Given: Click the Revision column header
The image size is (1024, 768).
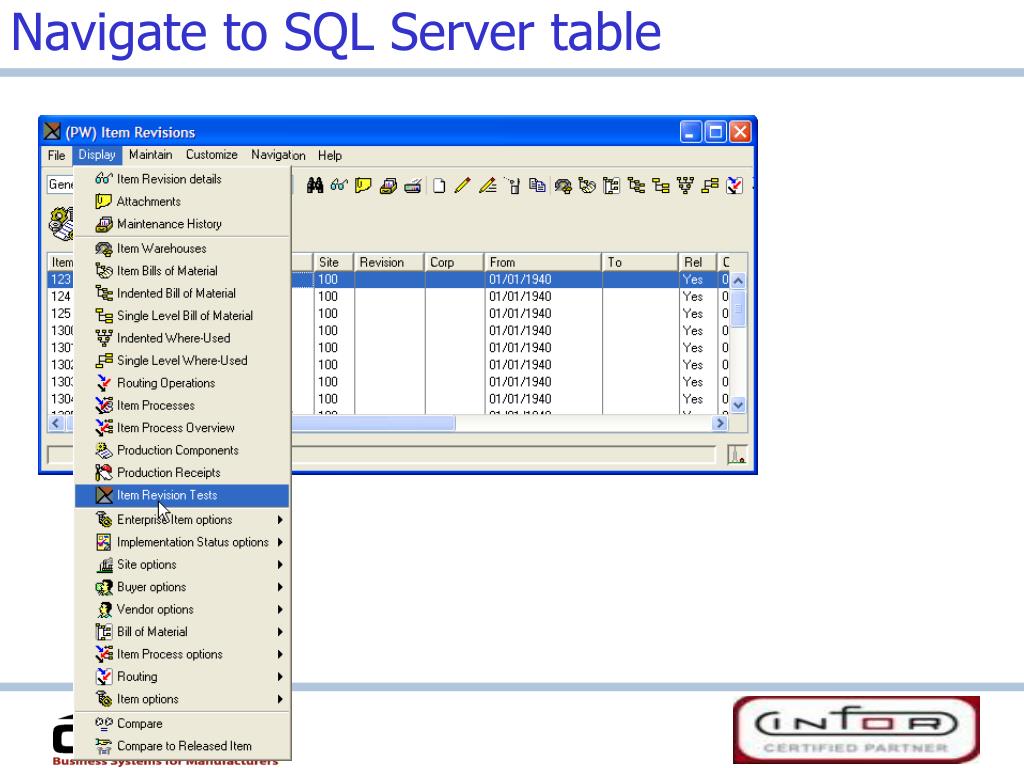Looking at the screenshot, I should [x=389, y=262].
